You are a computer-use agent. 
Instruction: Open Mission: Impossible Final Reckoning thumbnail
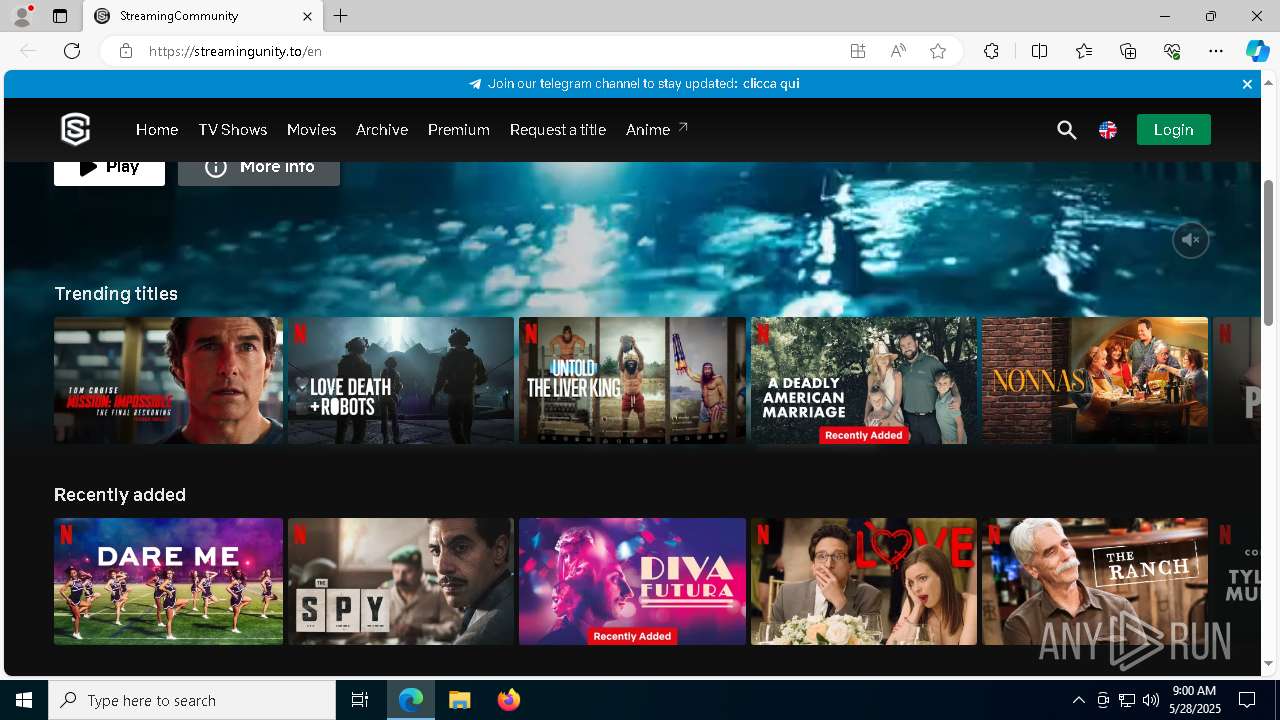pyautogui.click(x=168, y=381)
